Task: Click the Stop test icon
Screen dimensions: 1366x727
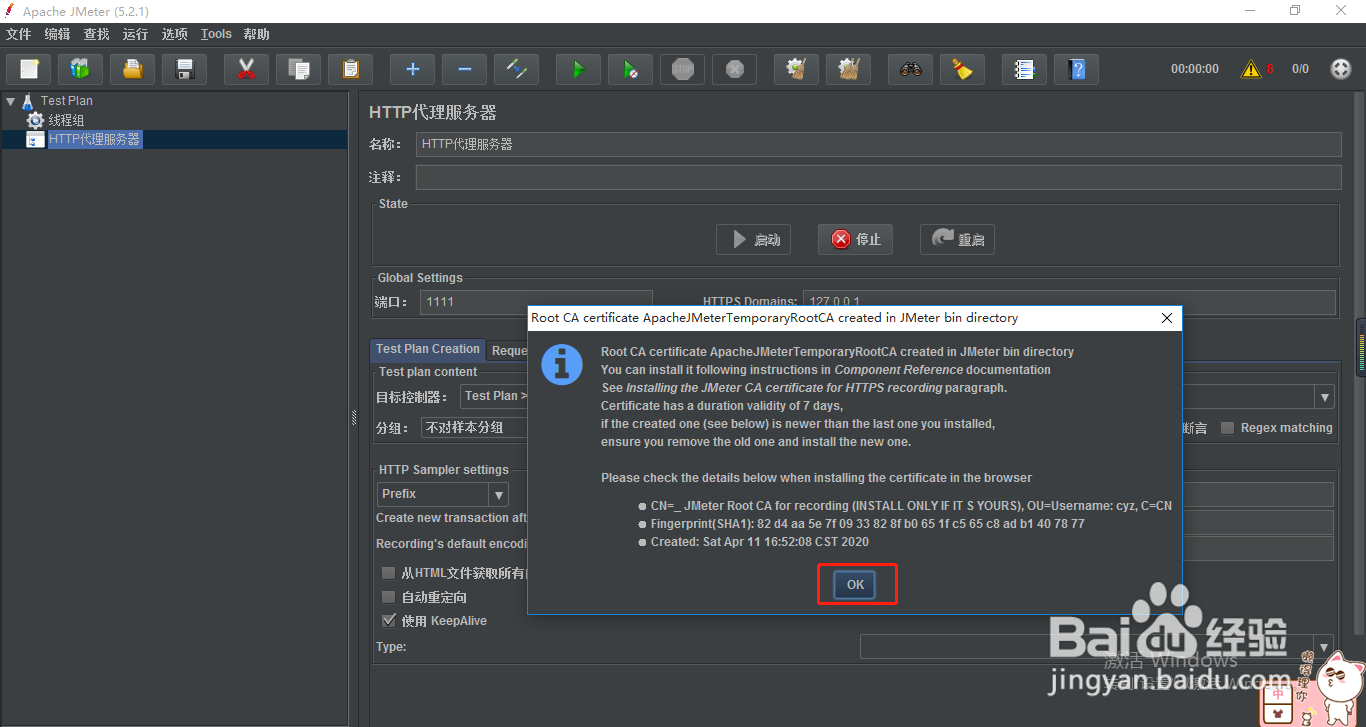Action: pyautogui.click(x=682, y=69)
